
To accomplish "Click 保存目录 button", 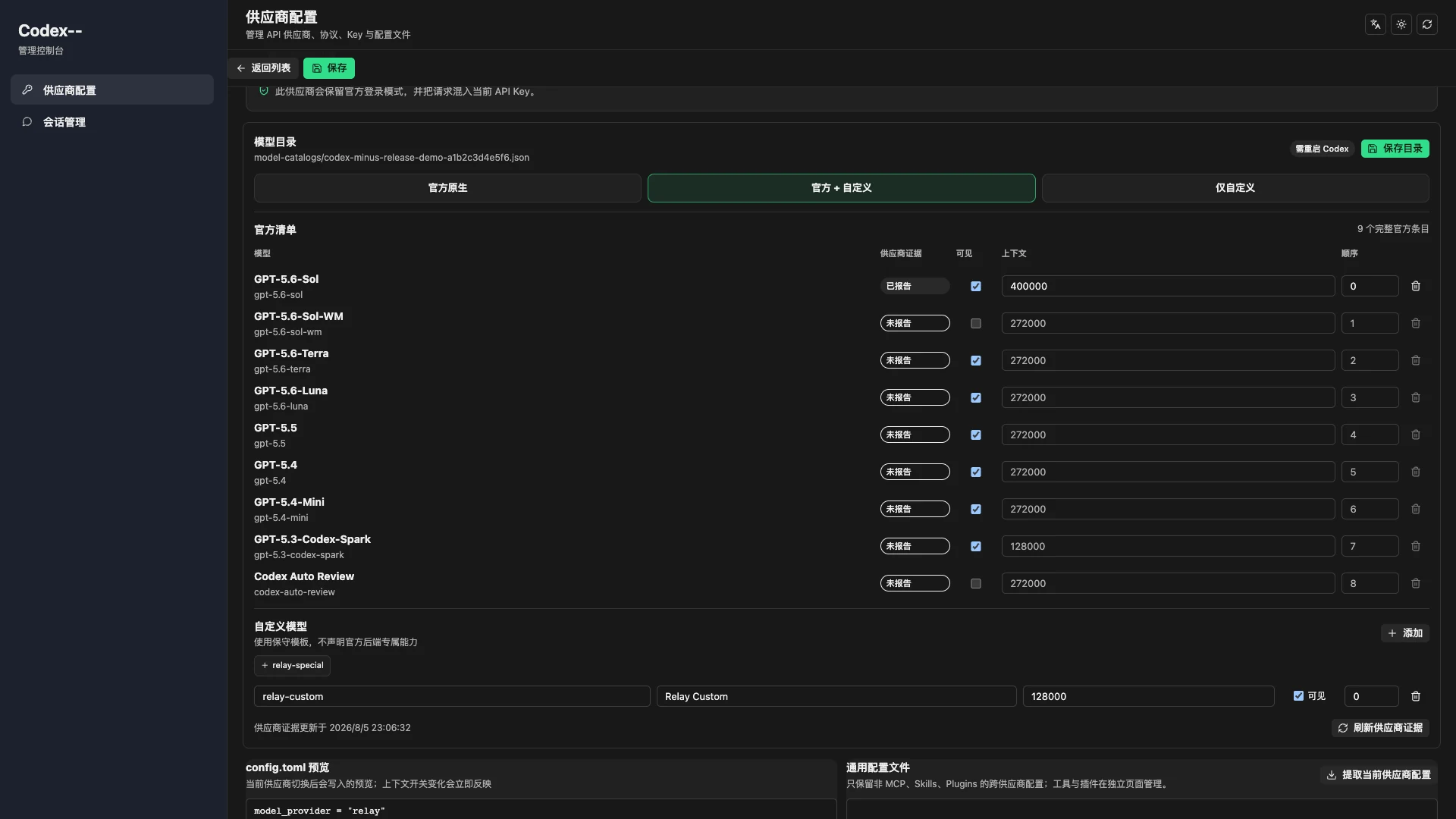I will tap(1395, 149).
